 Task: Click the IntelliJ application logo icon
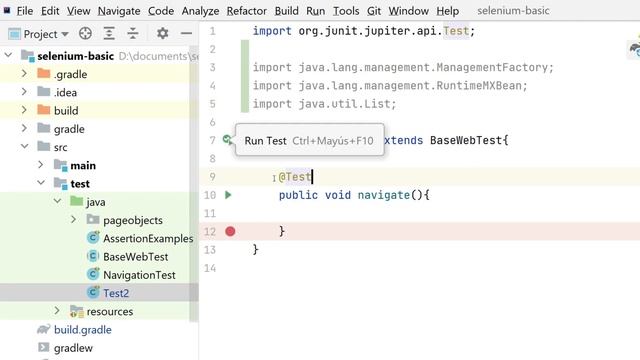pos(7,10)
